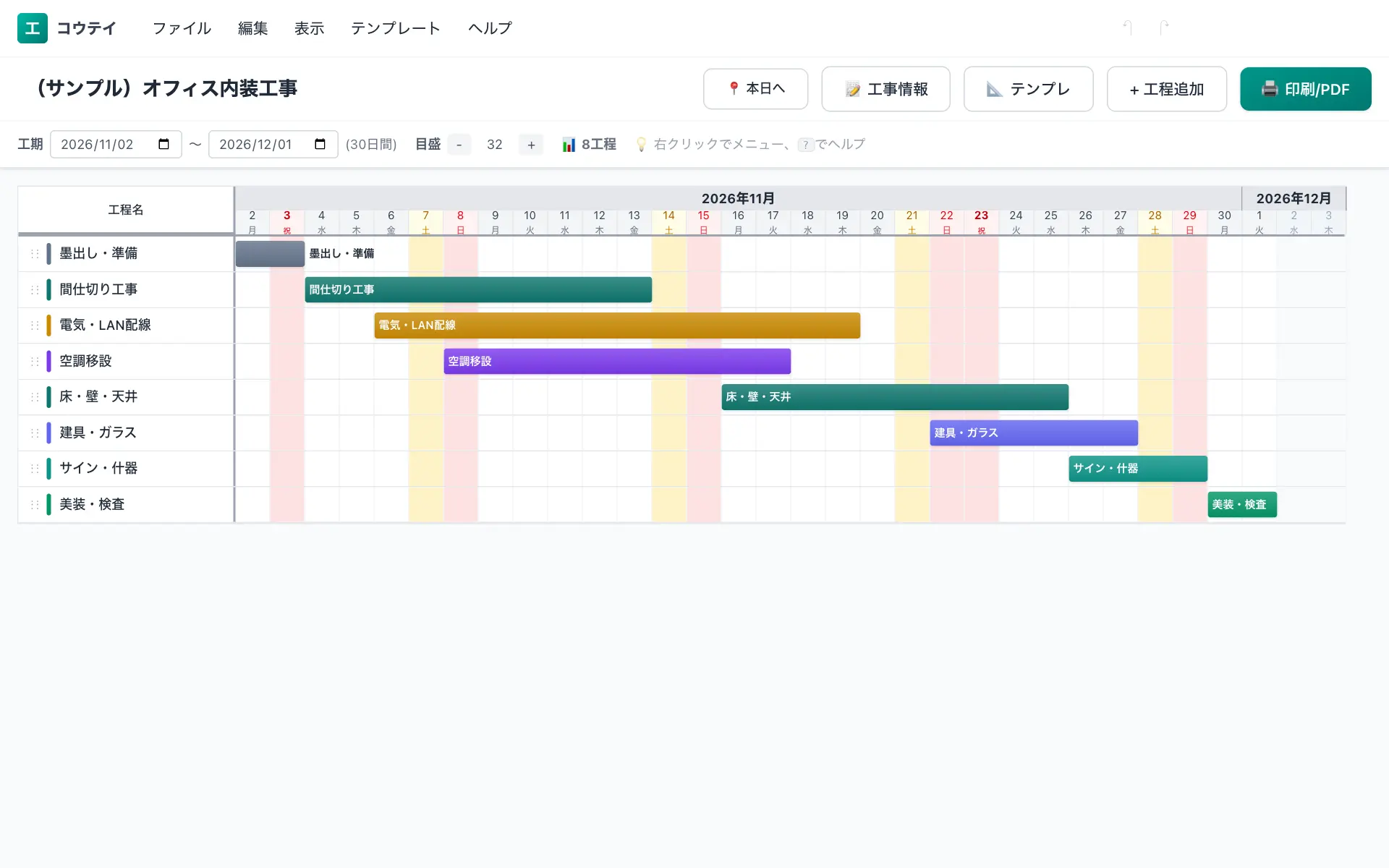Image resolution: width=1389 pixels, height=868 pixels.
Task: Select the 建具・ガラス gantt bar
Action: point(1034,433)
